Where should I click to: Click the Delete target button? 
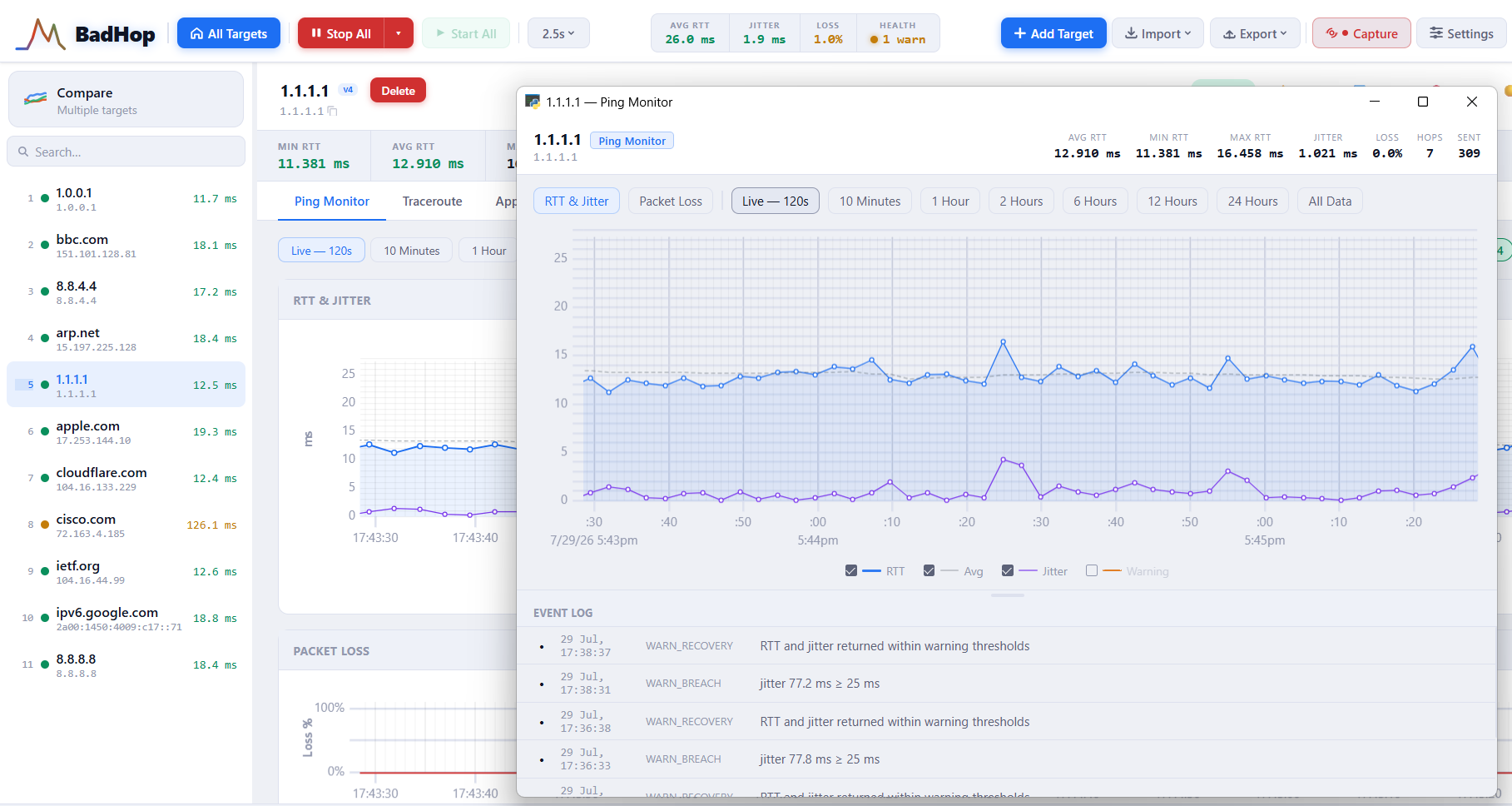398,90
